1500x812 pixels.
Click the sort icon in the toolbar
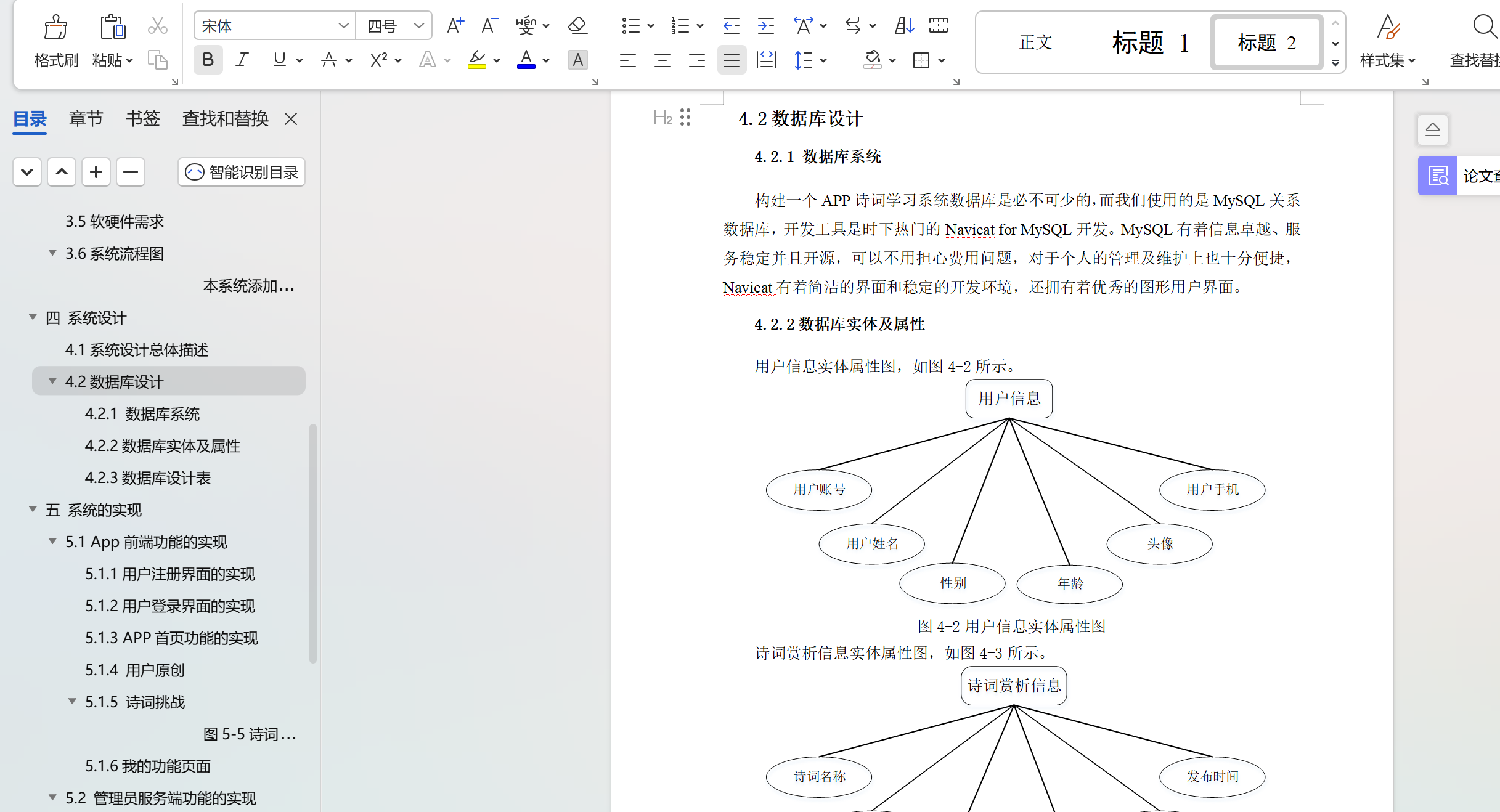[x=903, y=25]
